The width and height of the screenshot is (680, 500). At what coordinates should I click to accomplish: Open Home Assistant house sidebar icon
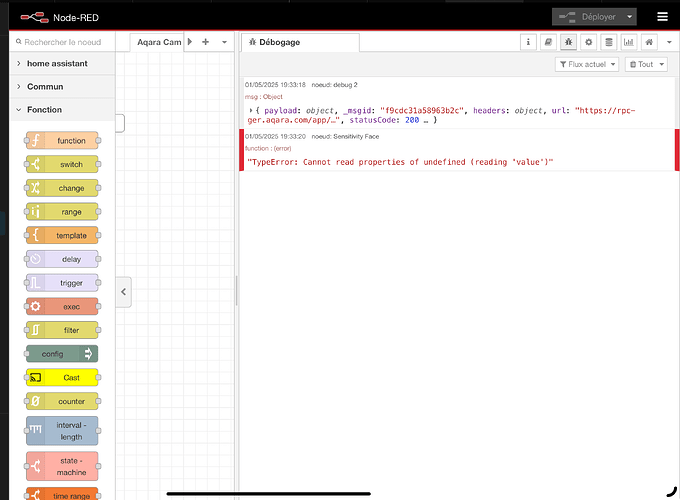click(x=649, y=42)
